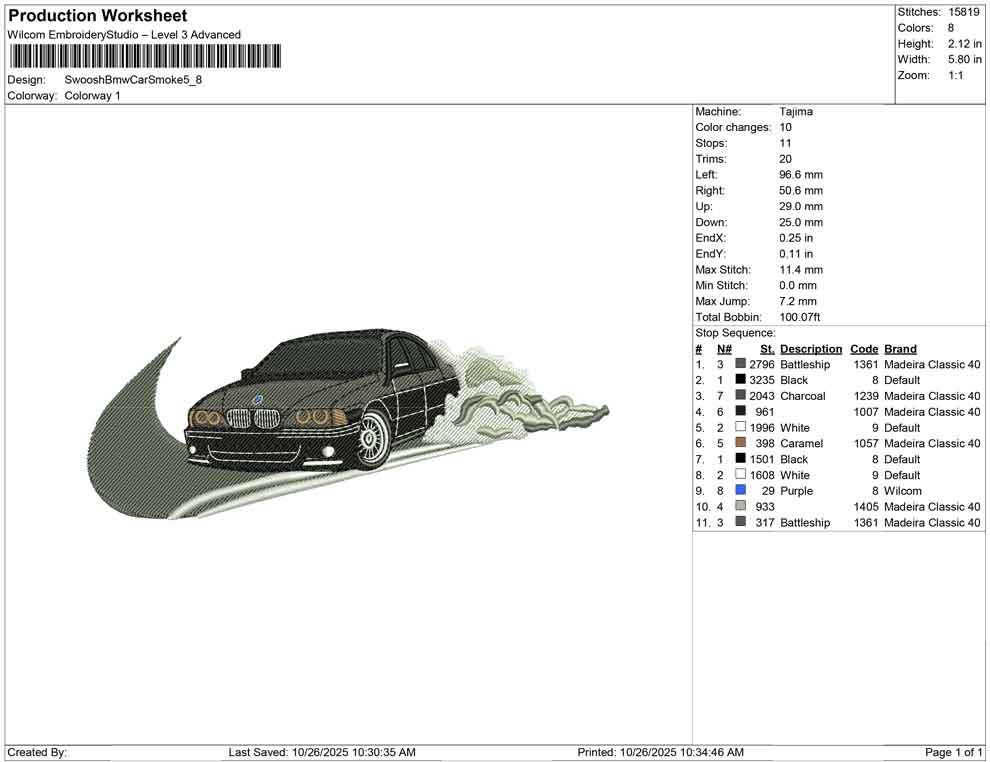Select the White swatch with 1996 stitches
This screenshot has width=990, height=762.
(x=740, y=428)
